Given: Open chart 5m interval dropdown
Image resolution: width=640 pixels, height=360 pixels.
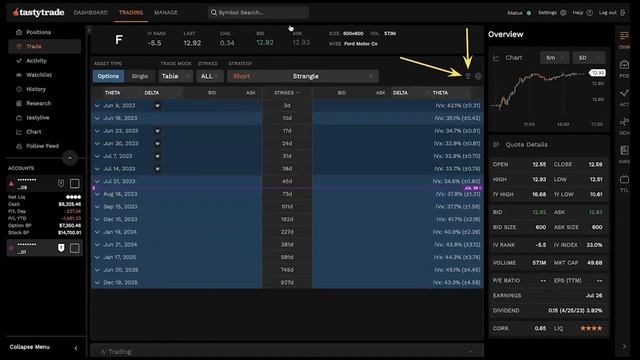Looking at the screenshot, I should (555, 58).
